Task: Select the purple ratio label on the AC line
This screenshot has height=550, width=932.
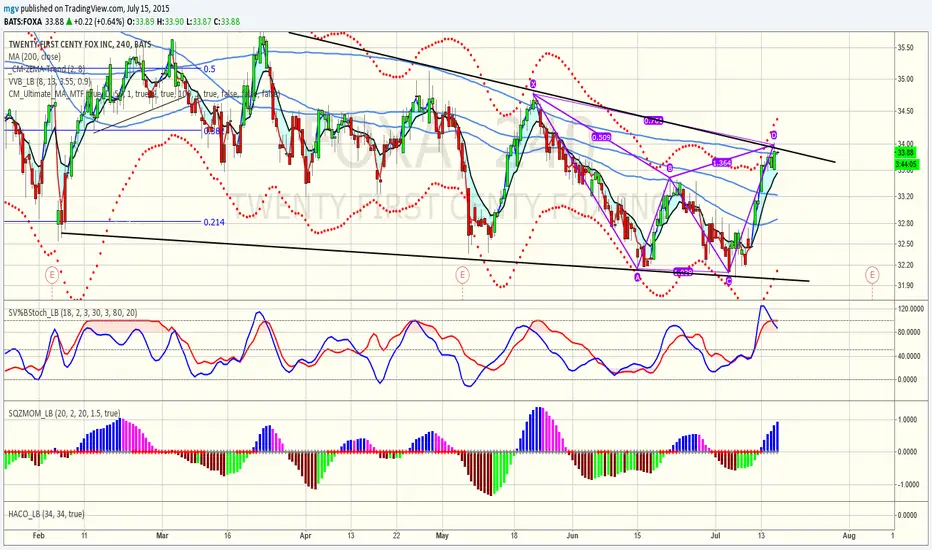Action: click(x=683, y=272)
